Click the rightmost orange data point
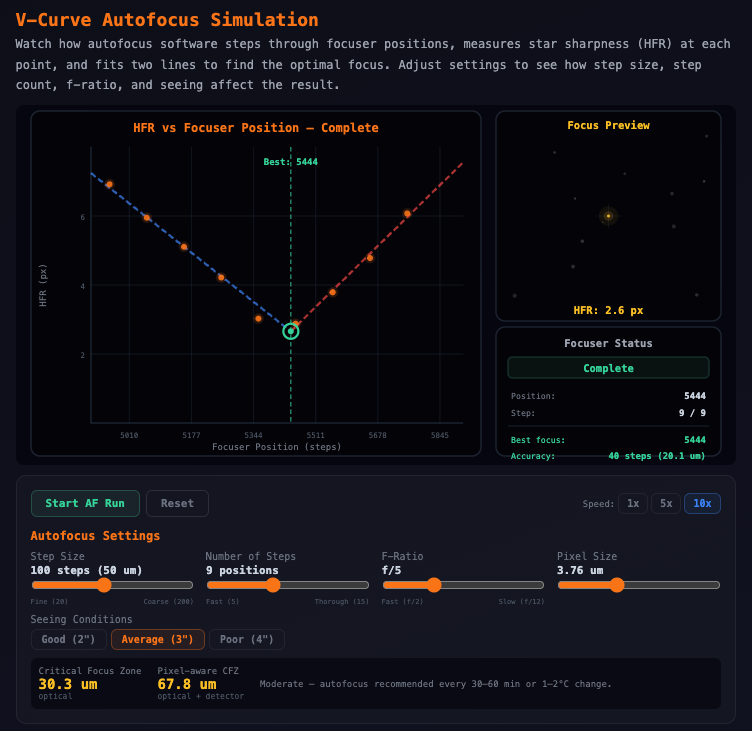 (407, 213)
